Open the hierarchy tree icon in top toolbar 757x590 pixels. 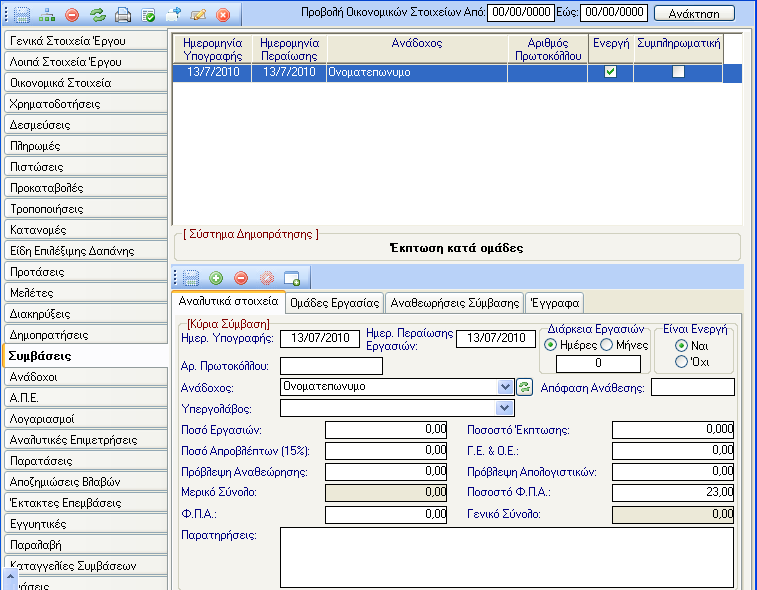pyautogui.click(x=47, y=15)
